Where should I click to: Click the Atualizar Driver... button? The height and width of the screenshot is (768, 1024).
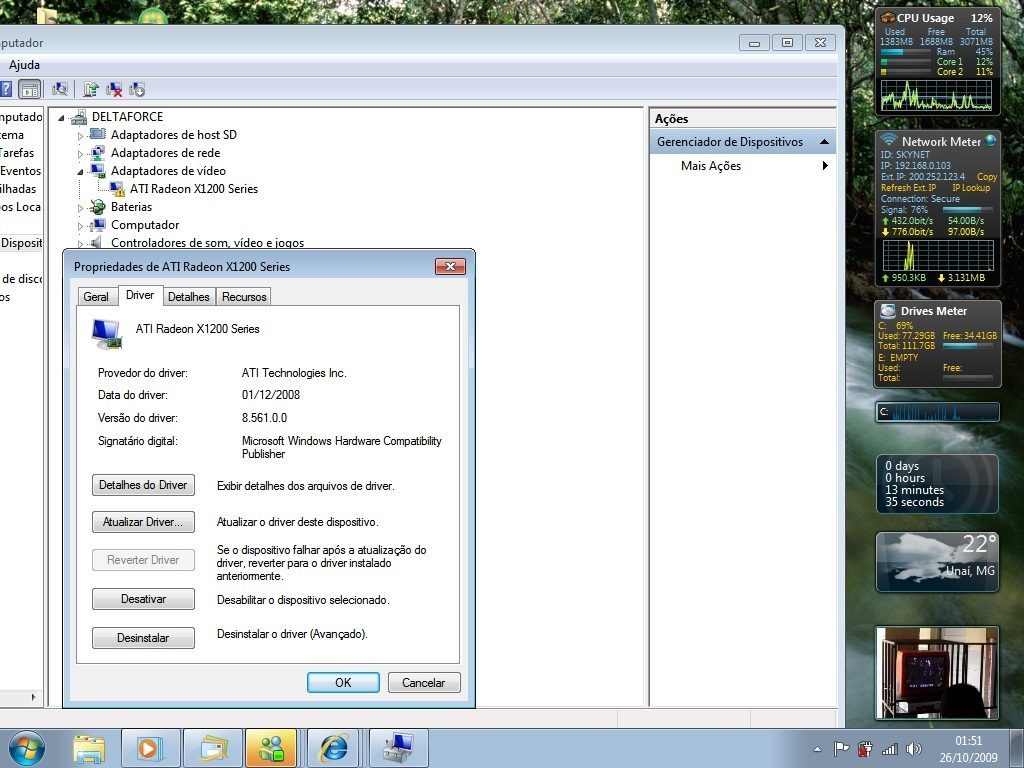(x=143, y=522)
